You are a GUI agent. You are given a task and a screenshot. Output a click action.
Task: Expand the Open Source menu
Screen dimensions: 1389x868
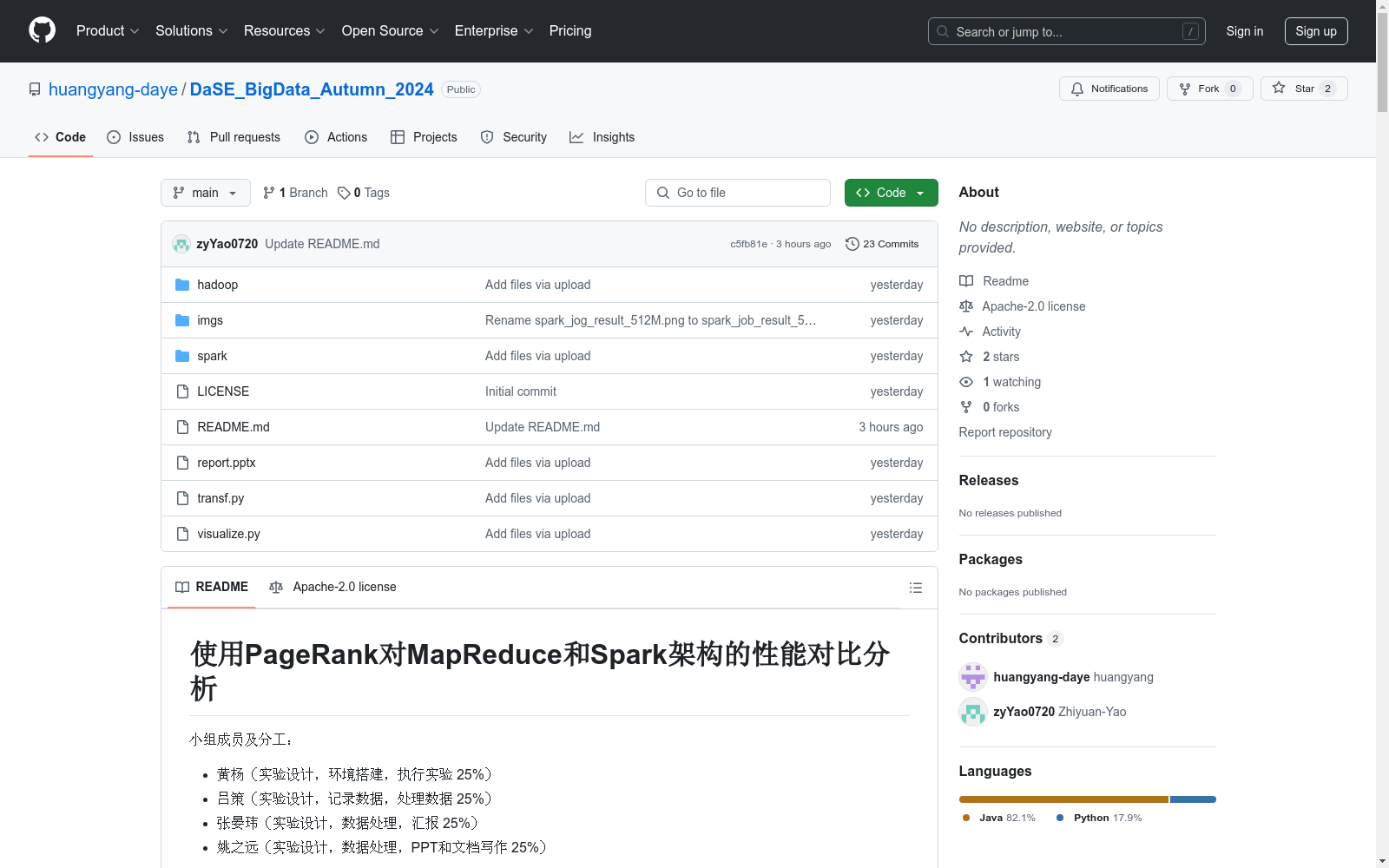tap(391, 30)
